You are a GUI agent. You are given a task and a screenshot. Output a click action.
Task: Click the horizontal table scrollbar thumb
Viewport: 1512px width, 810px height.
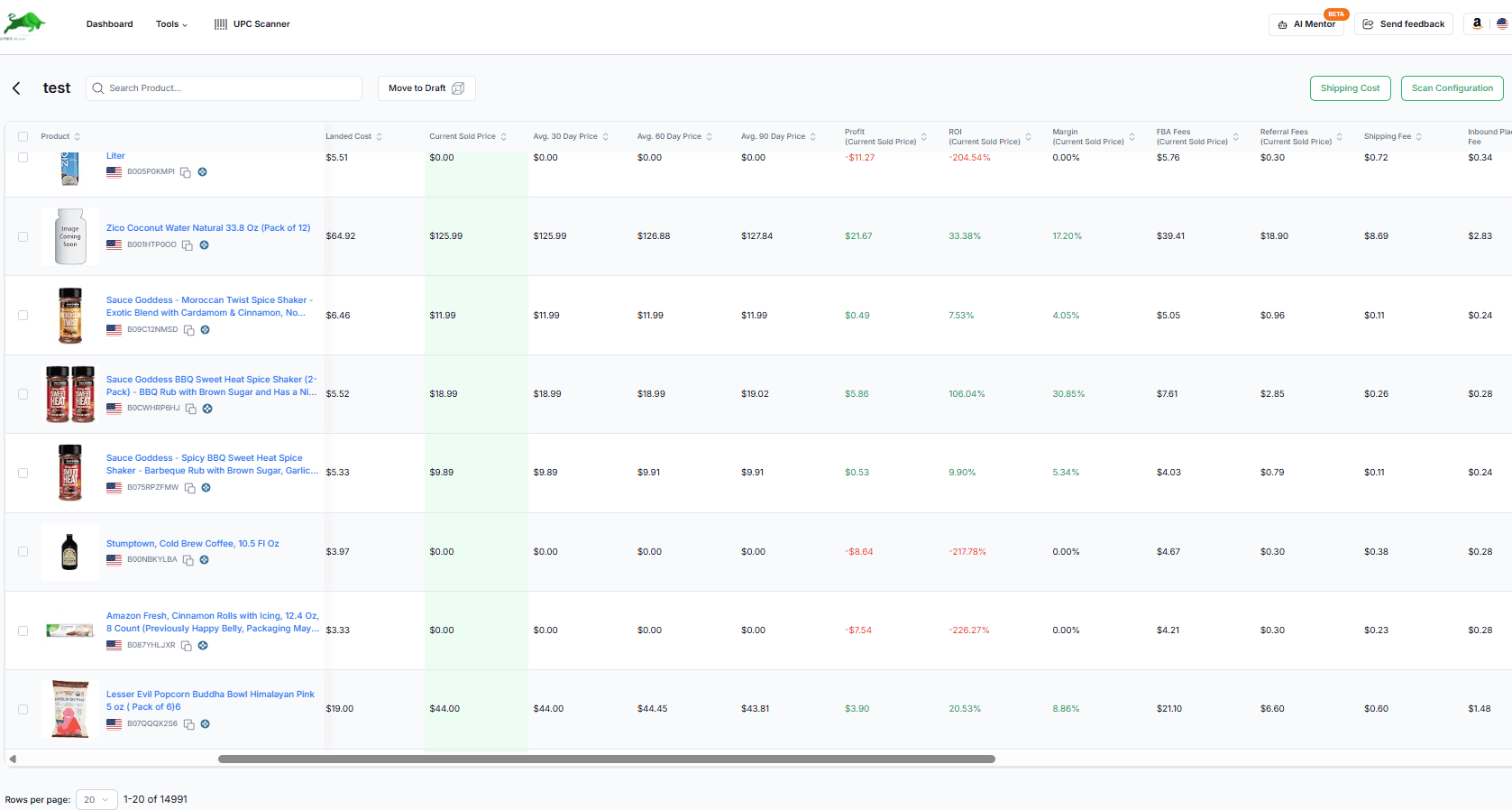click(607, 759)
